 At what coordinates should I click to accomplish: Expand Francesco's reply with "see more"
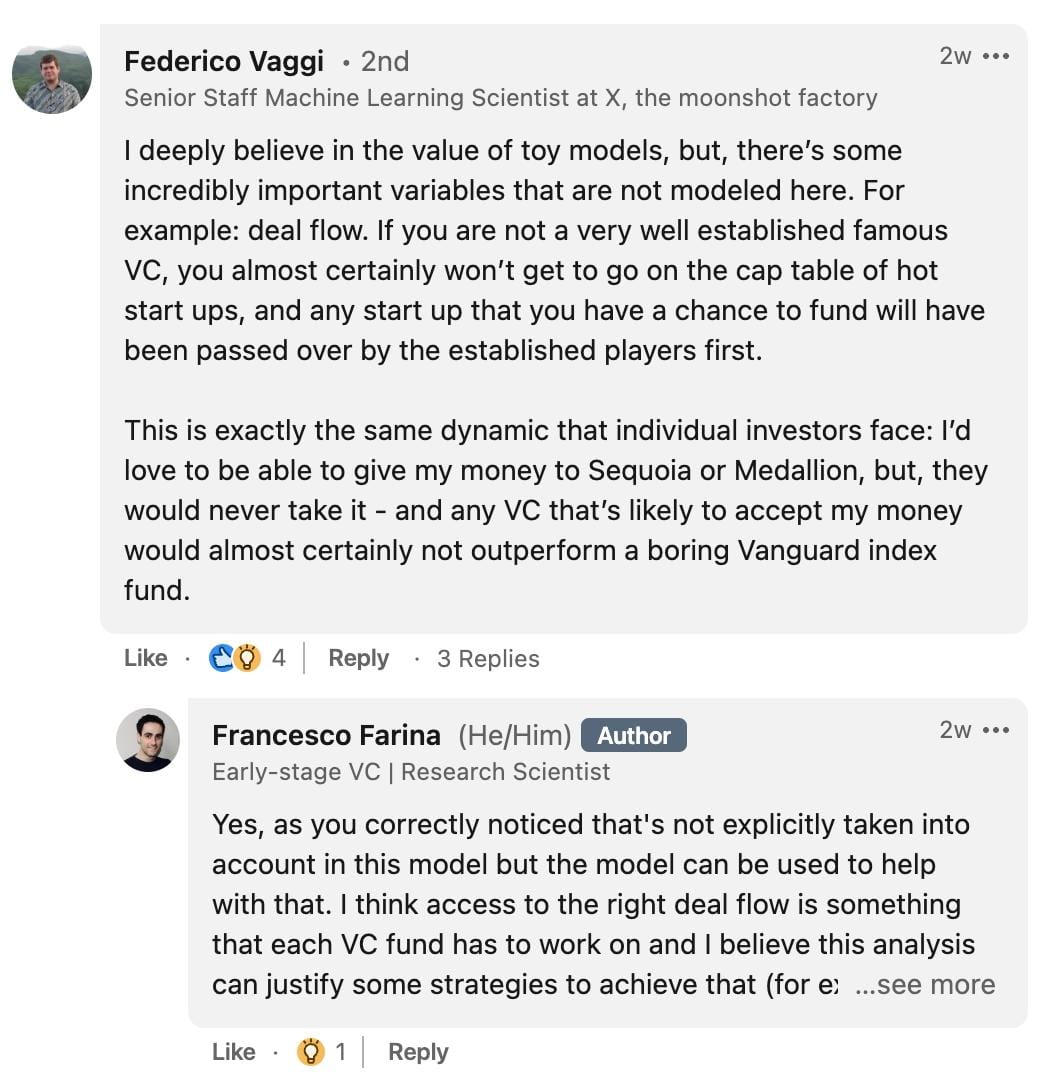925,985
